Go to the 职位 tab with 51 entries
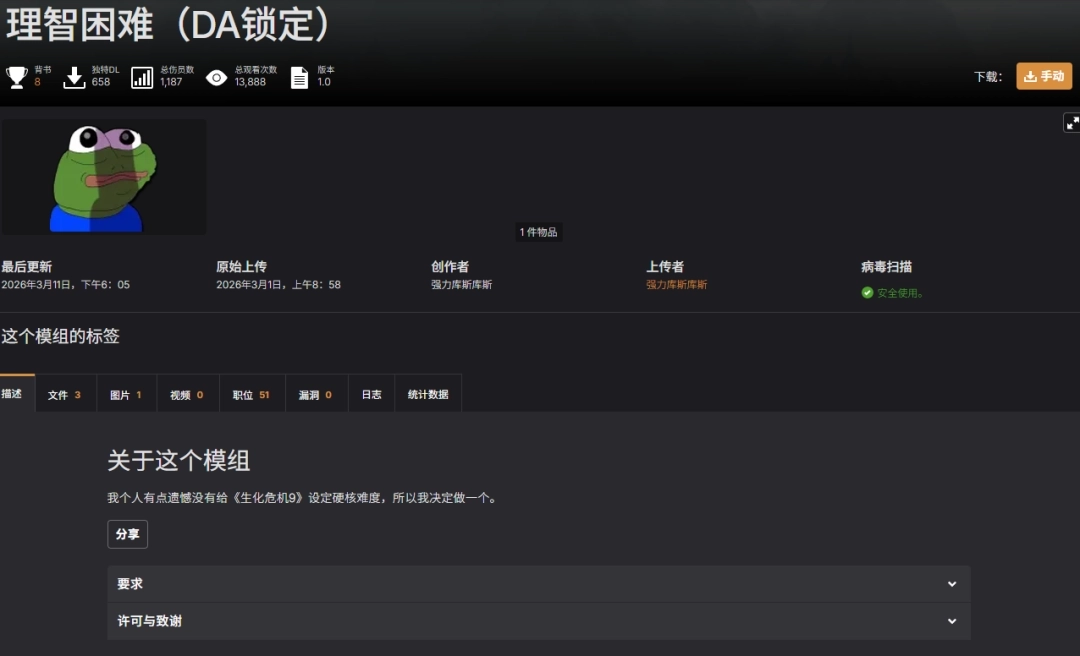The height and width of the screenshot is (656, 1080). click(251, 395)
